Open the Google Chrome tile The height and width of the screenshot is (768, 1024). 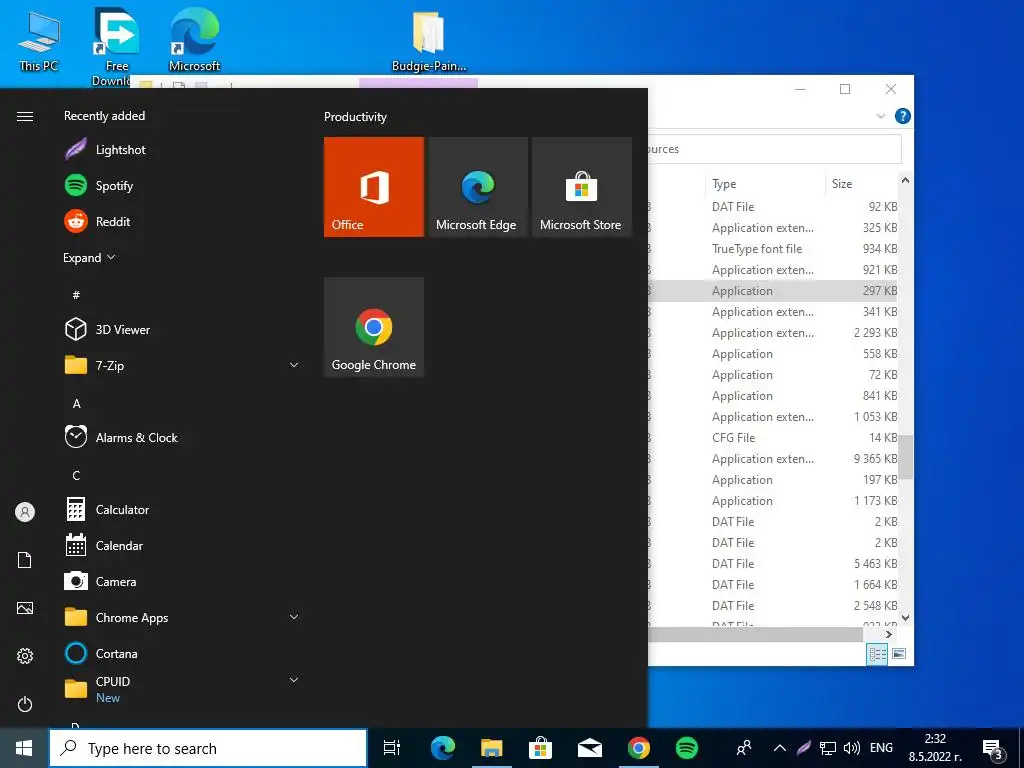click(x=374, y=327)
